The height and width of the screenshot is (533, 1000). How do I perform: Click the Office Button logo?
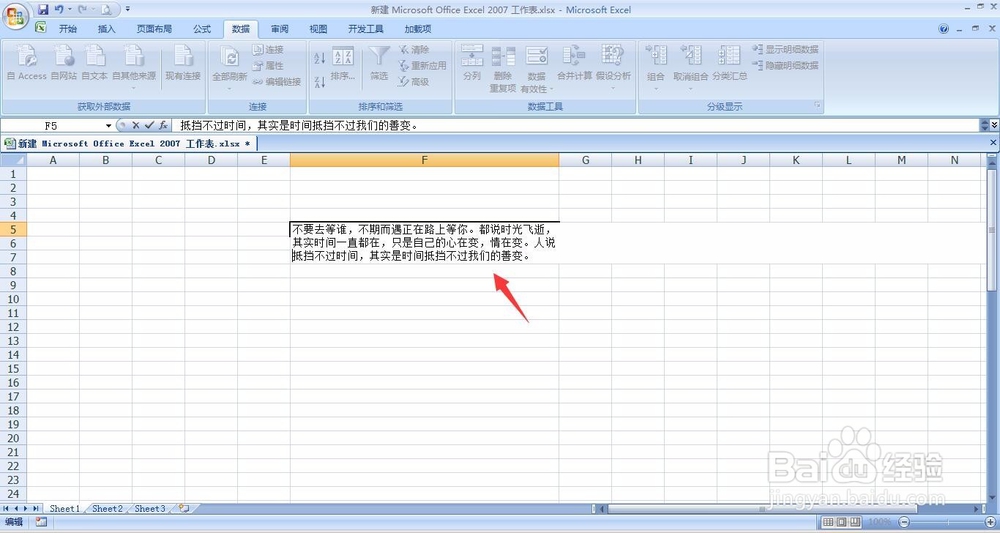(x=15, y=15)
